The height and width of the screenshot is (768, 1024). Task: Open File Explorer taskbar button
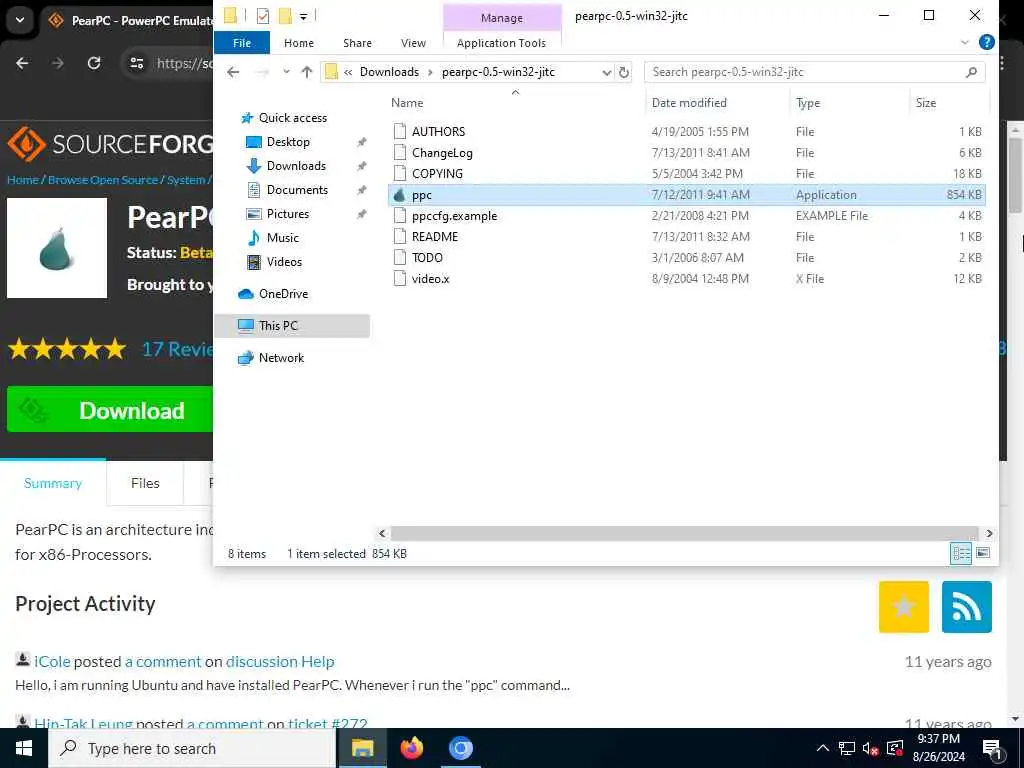coord(362,748)
